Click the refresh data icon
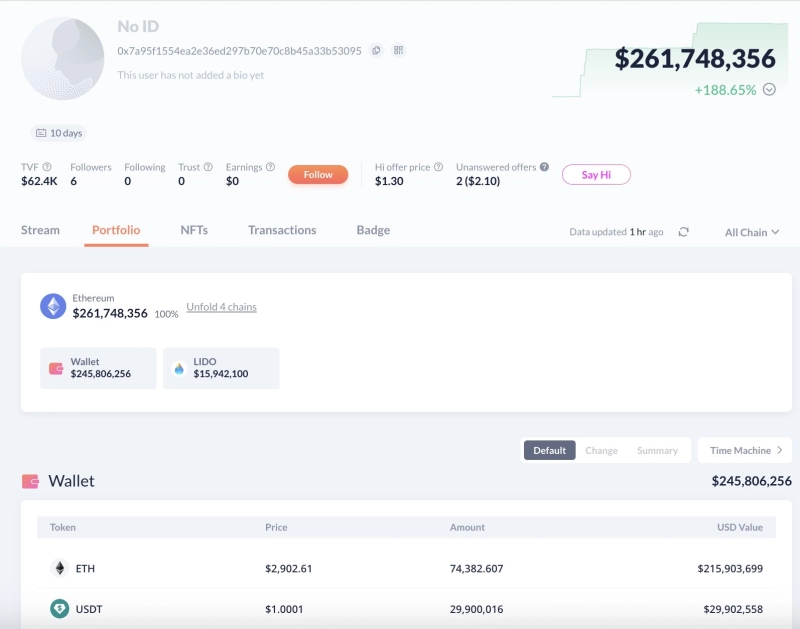This screenshot has width=800, height=629. click(683, 232)
